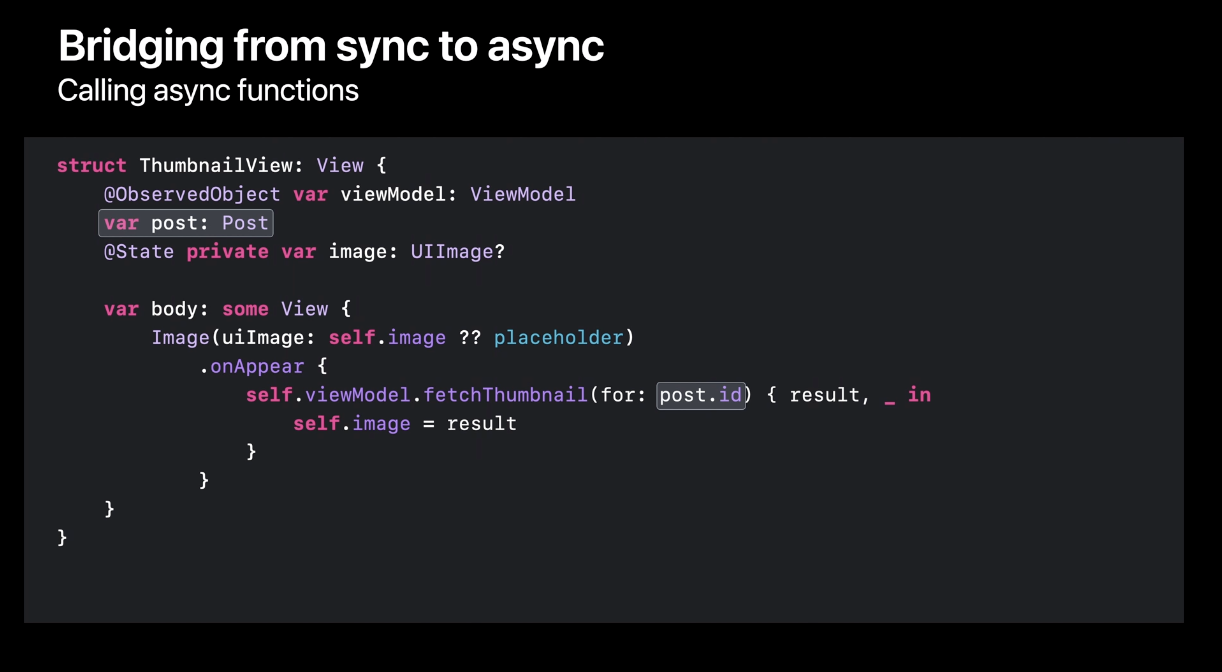Click the 'Image(uiImage:' call
Viewport: 1222px width, 672px height.
point(234,338)
